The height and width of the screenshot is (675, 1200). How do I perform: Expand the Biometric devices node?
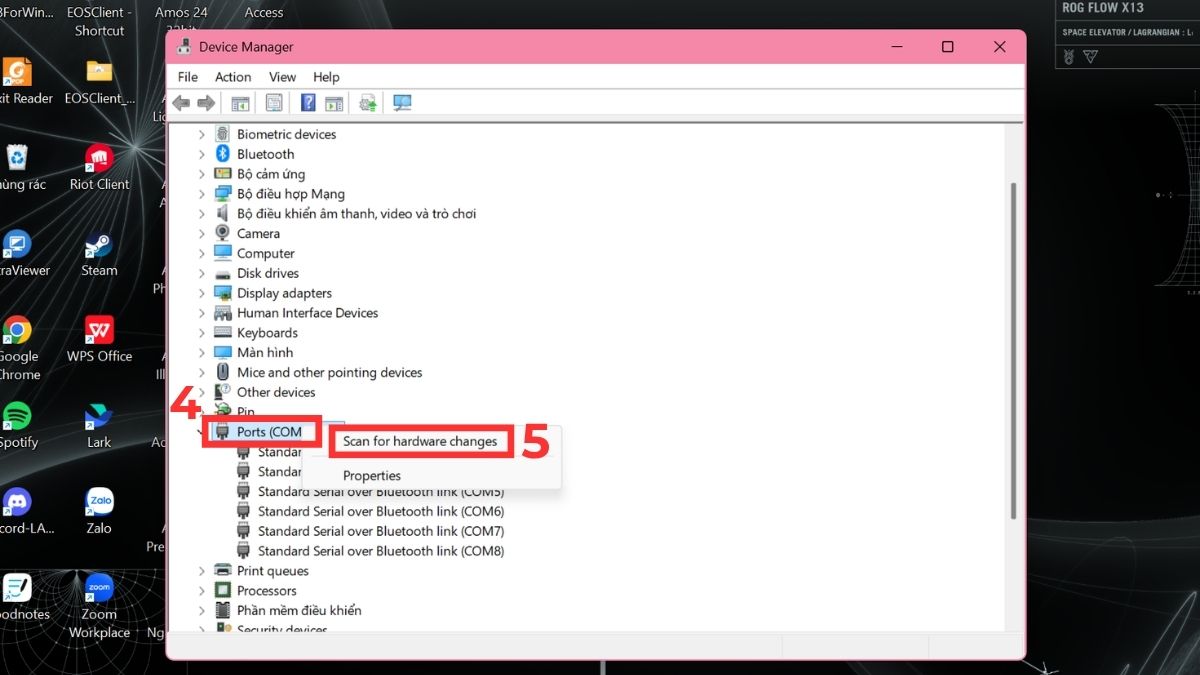[202, 134]
